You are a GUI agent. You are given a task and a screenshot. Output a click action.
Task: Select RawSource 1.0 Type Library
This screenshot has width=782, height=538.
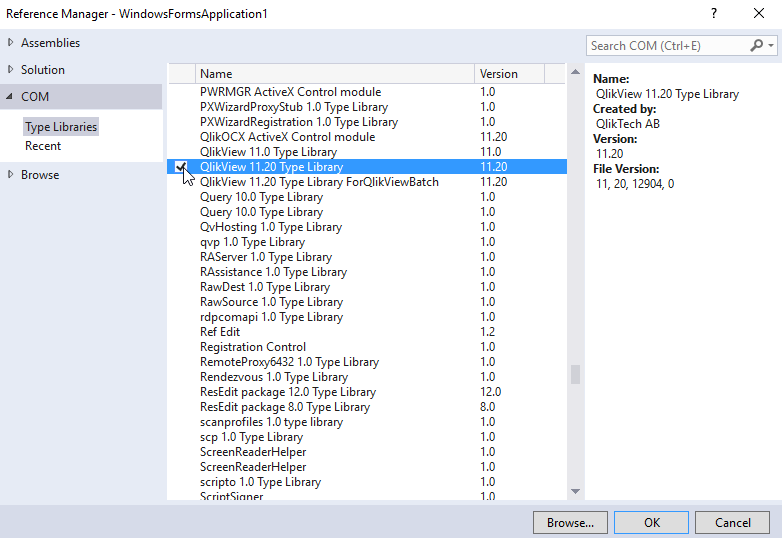367,302
